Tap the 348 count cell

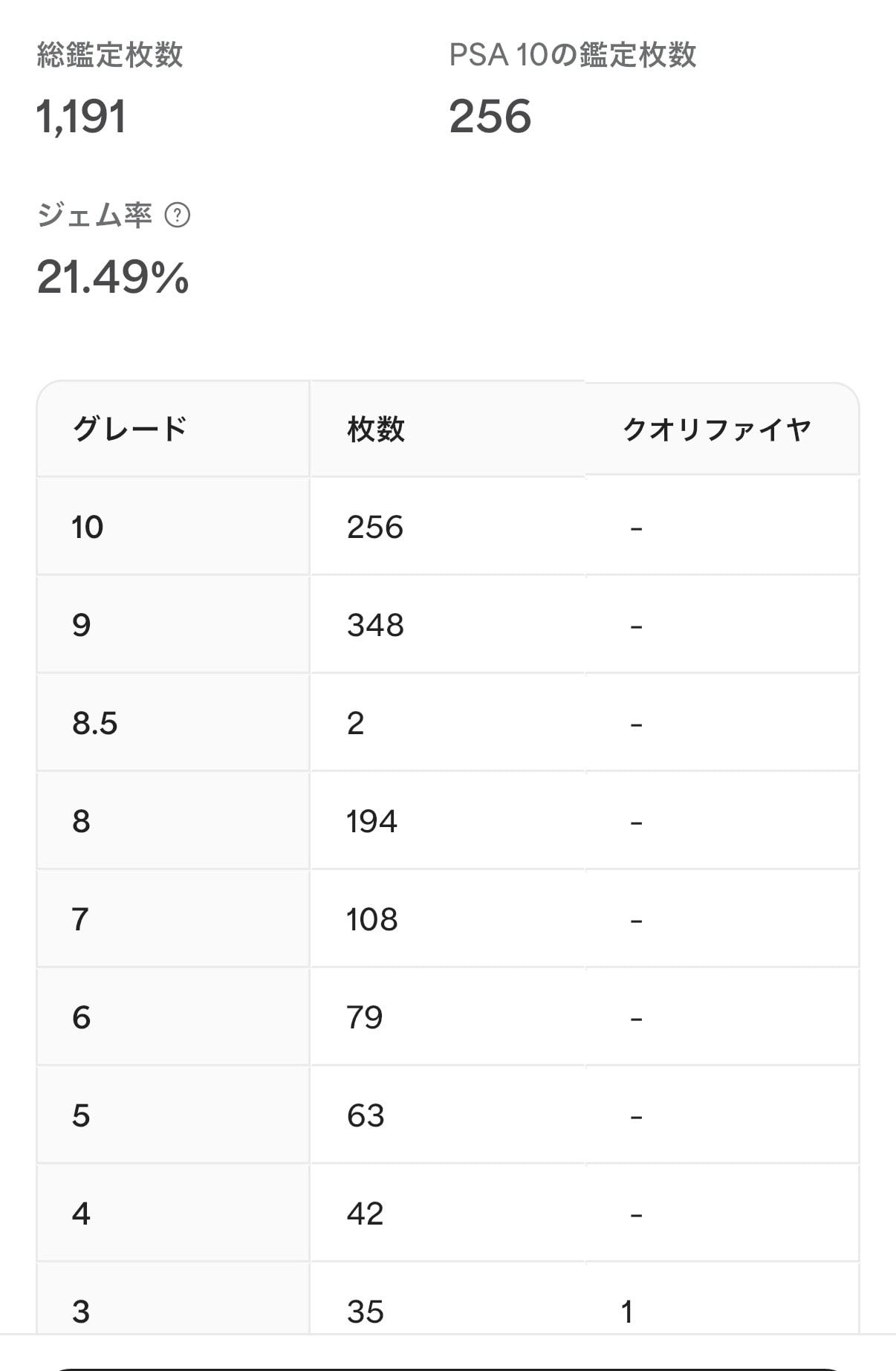click(x=375, y=626)
